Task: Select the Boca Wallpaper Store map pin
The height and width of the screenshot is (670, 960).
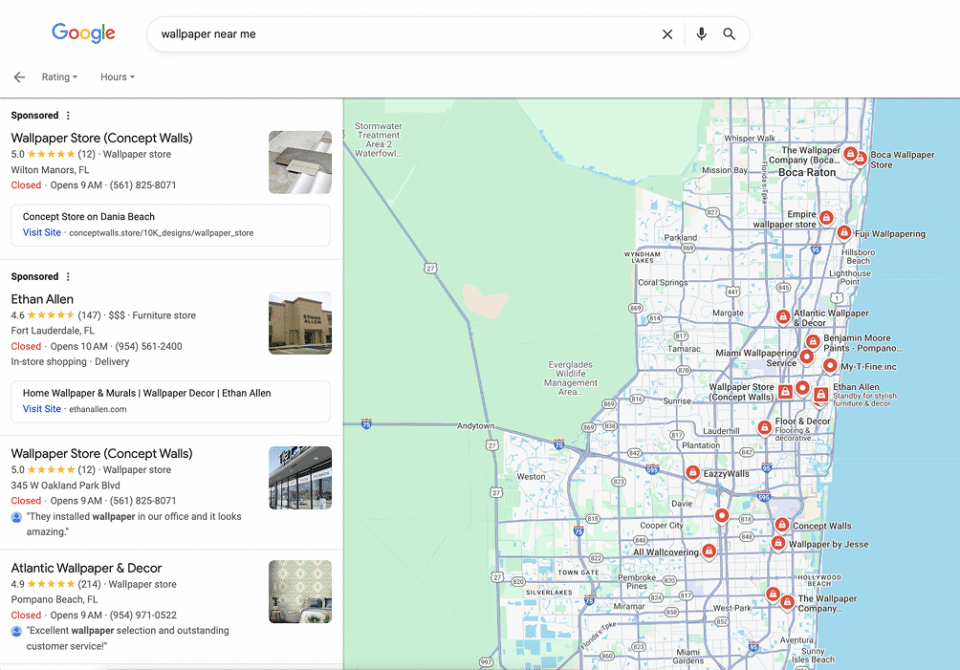Action: 860,158
